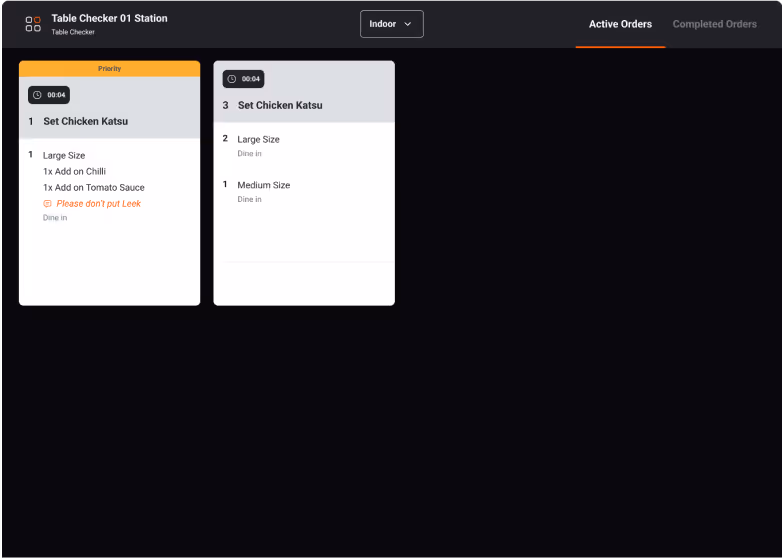Switch to the Active Orders tab
The height and width of the screenshot is (558, 782).
[620, 24]
